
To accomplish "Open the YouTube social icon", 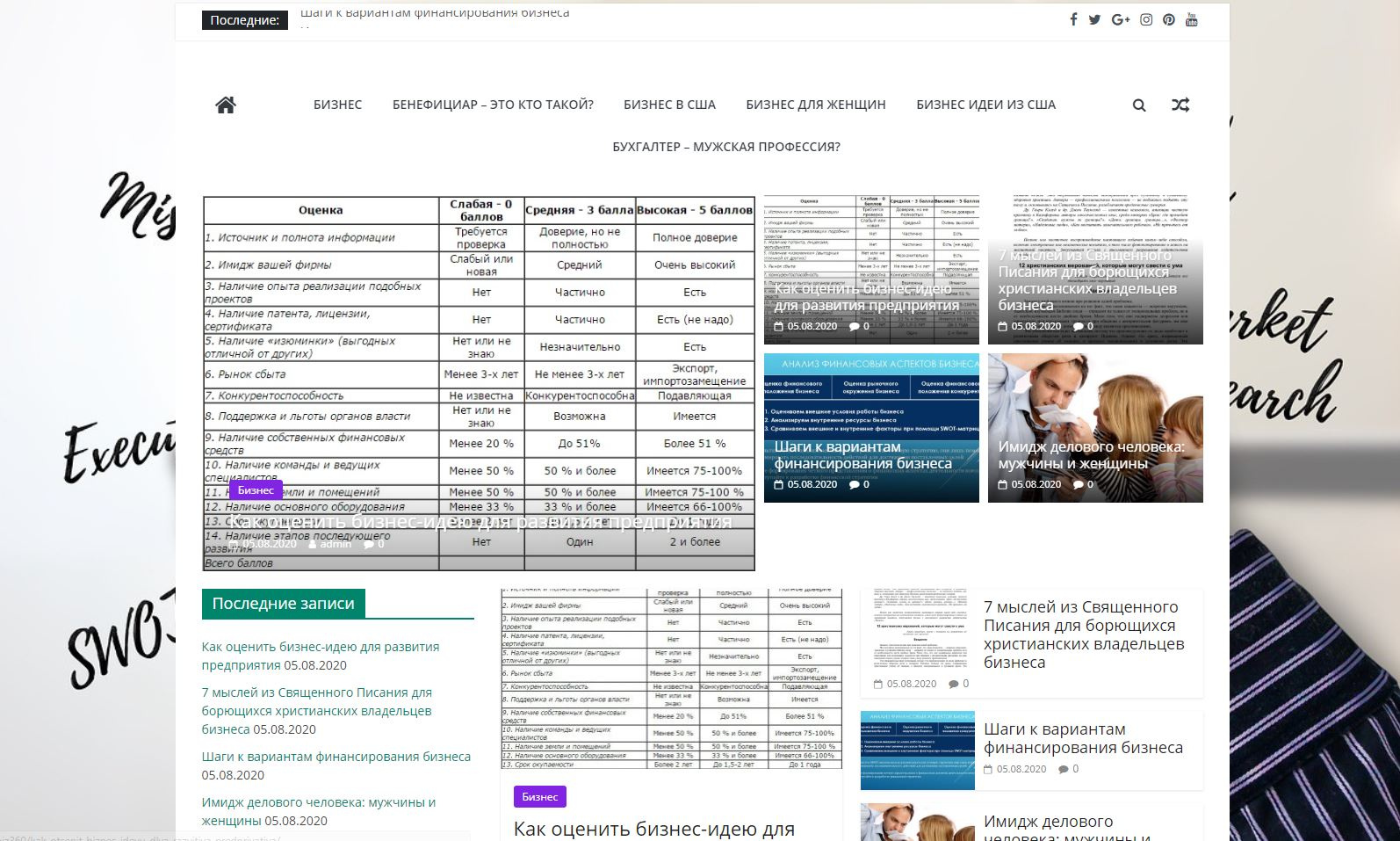I will (1192, 19).
